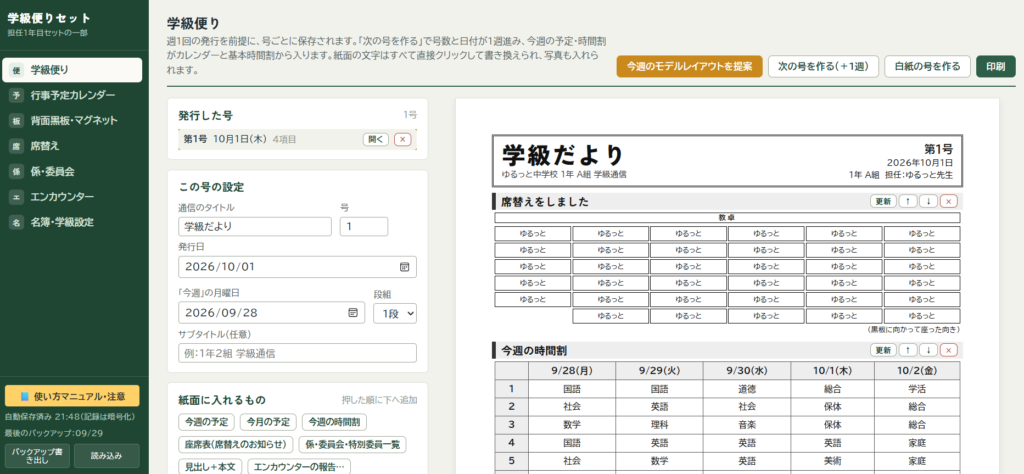
Task: Click 第1号 text in newsletter header
Action: 938,148
